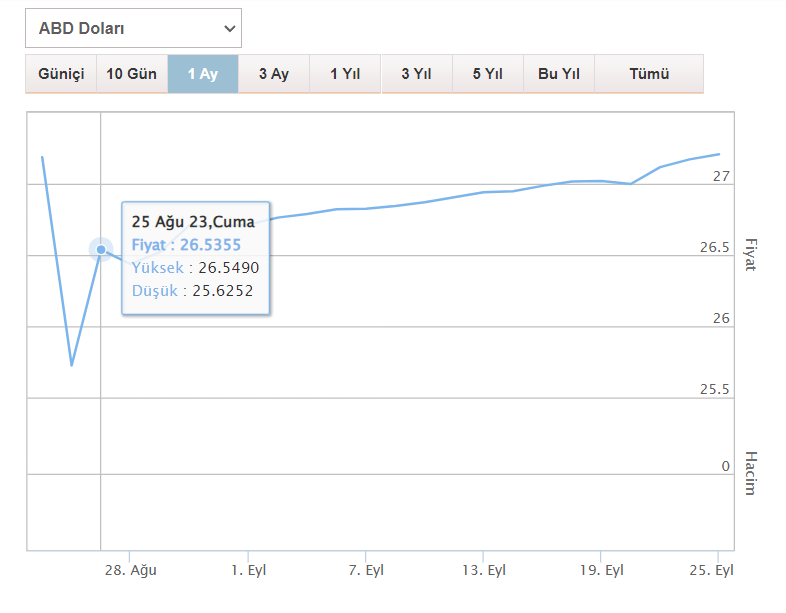Viewport: 786px width, 613px height.
Task: Click the highlighted 25 Ağu data point
Action: pyautogui.click(x=101, y=249)
